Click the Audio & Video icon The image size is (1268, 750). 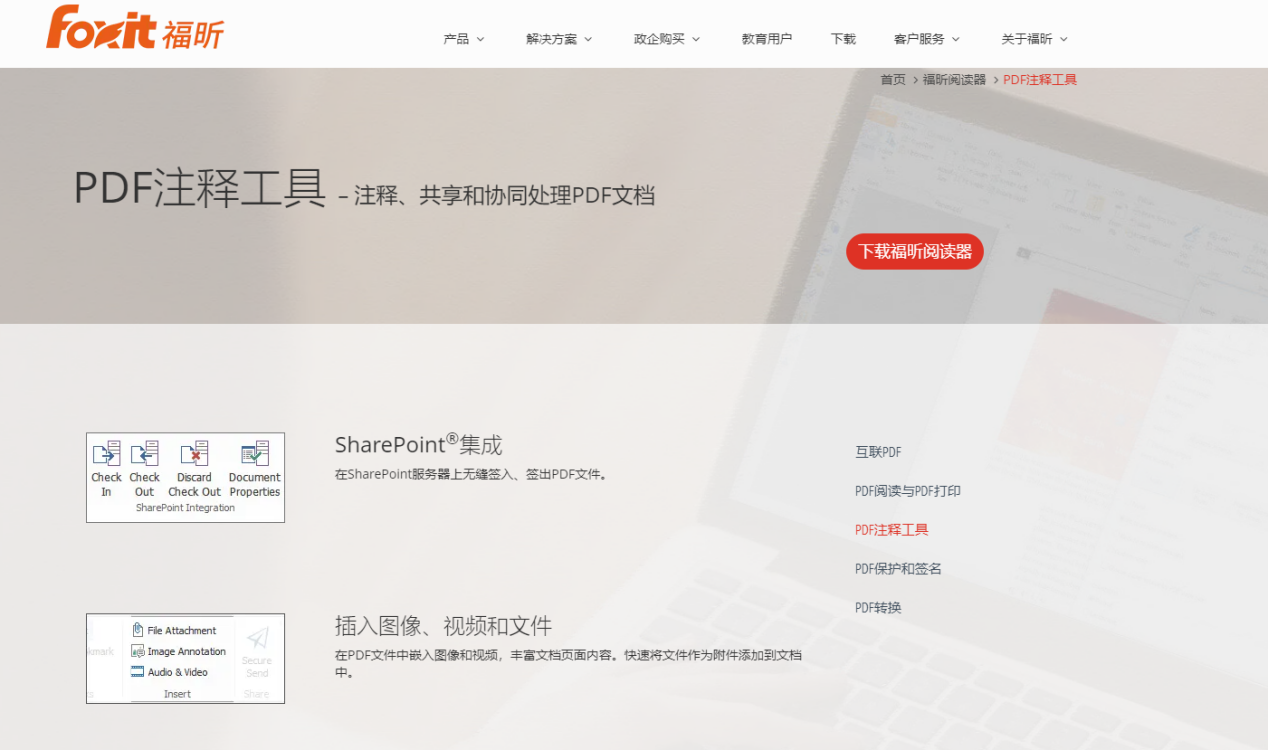click(x=138, y=672)
